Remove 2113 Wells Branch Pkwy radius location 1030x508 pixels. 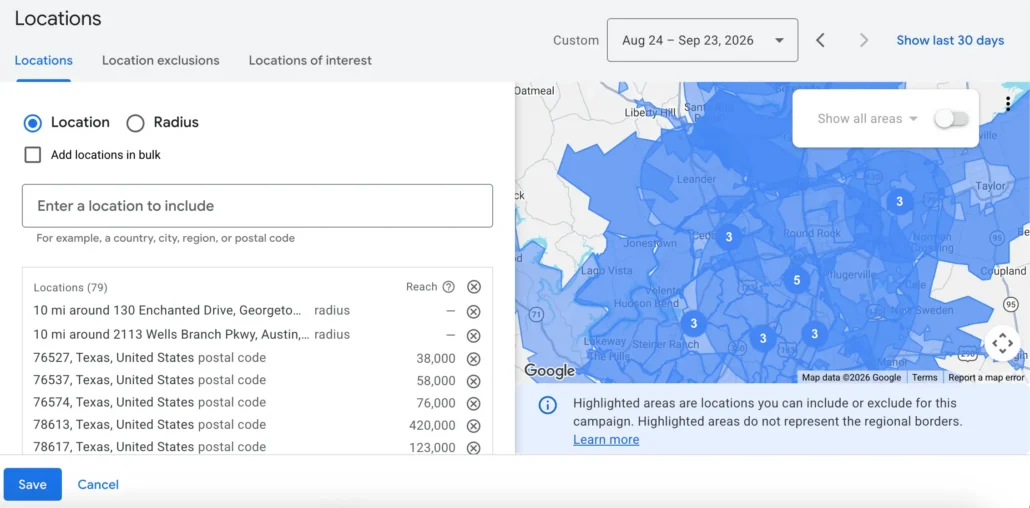(473, 336)
